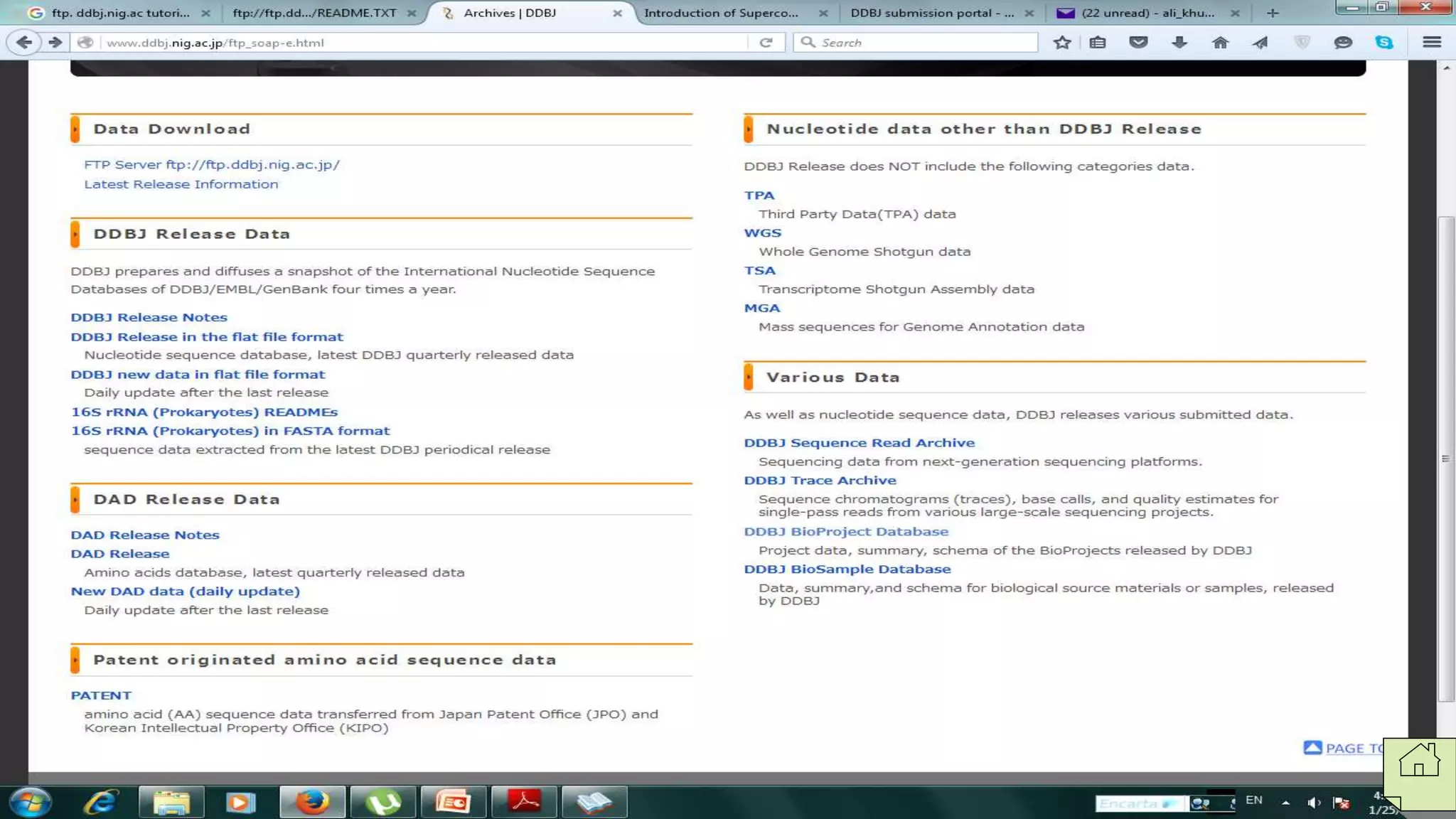1456x819 pixels.
Task: Switch to README.TXT tab
Action: click(x=314, y=13)
